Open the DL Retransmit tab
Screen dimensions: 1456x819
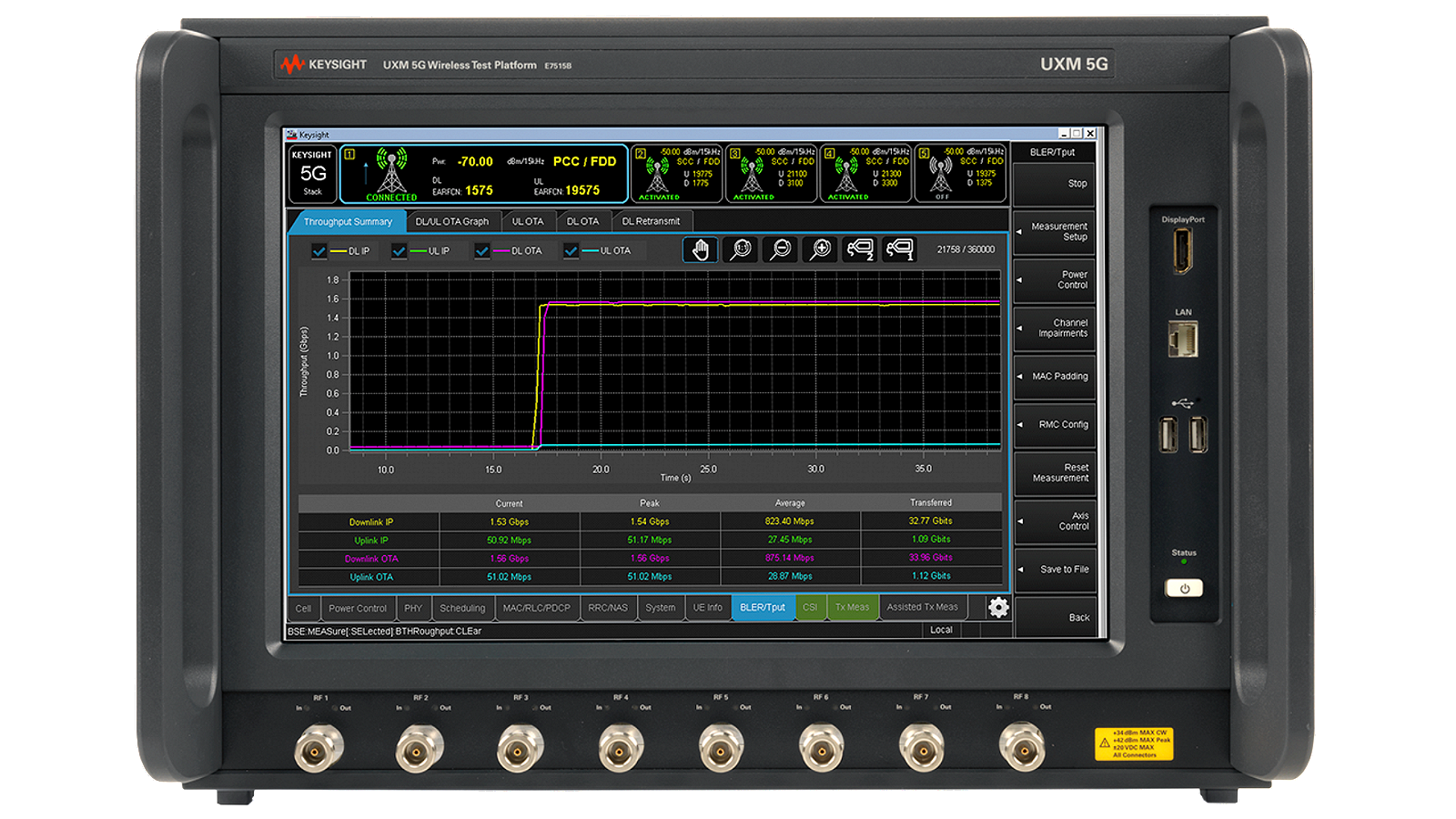[651, 221]
